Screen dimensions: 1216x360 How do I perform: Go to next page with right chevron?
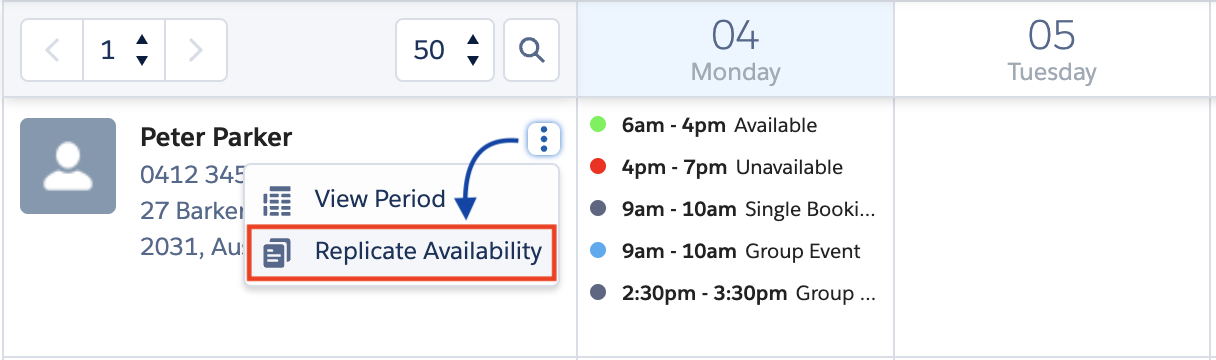[x=196, y=49]
